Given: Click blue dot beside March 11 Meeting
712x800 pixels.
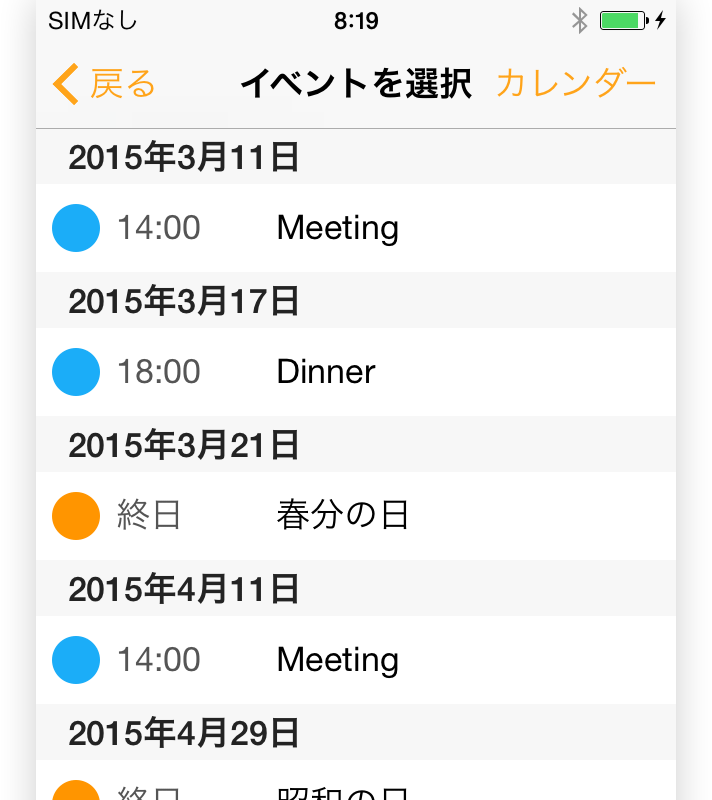Looking at the screenshot, I should pos(76,228).
